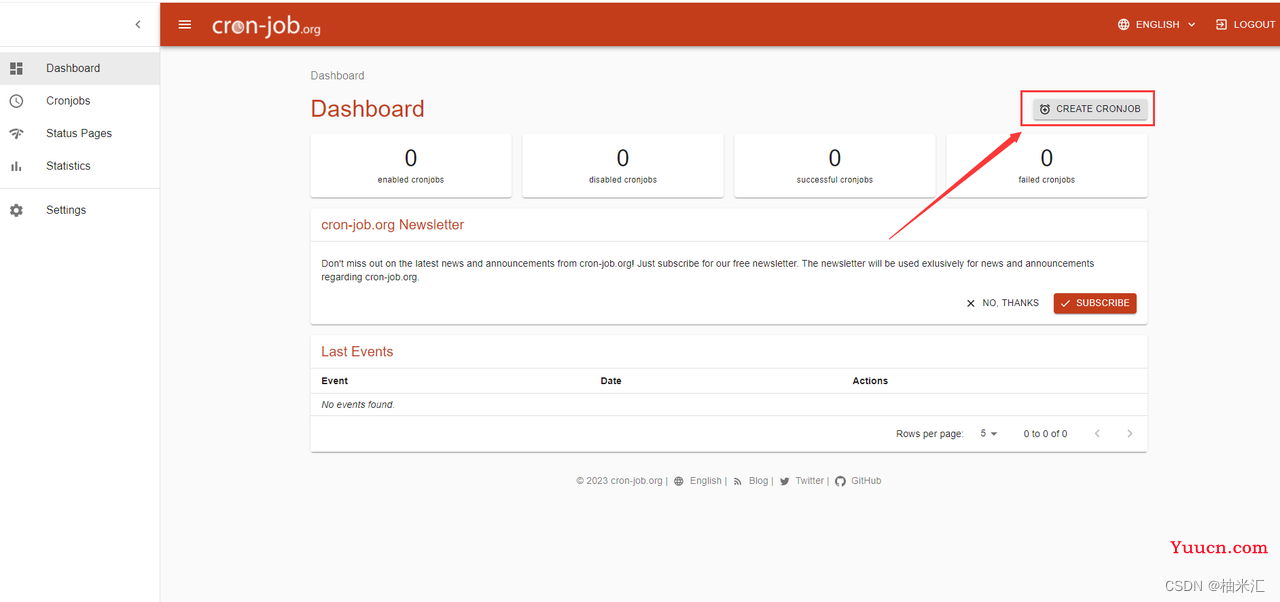Click the Actions column header
Viewport: 1280px width, 602px height.
coord(870,381)
